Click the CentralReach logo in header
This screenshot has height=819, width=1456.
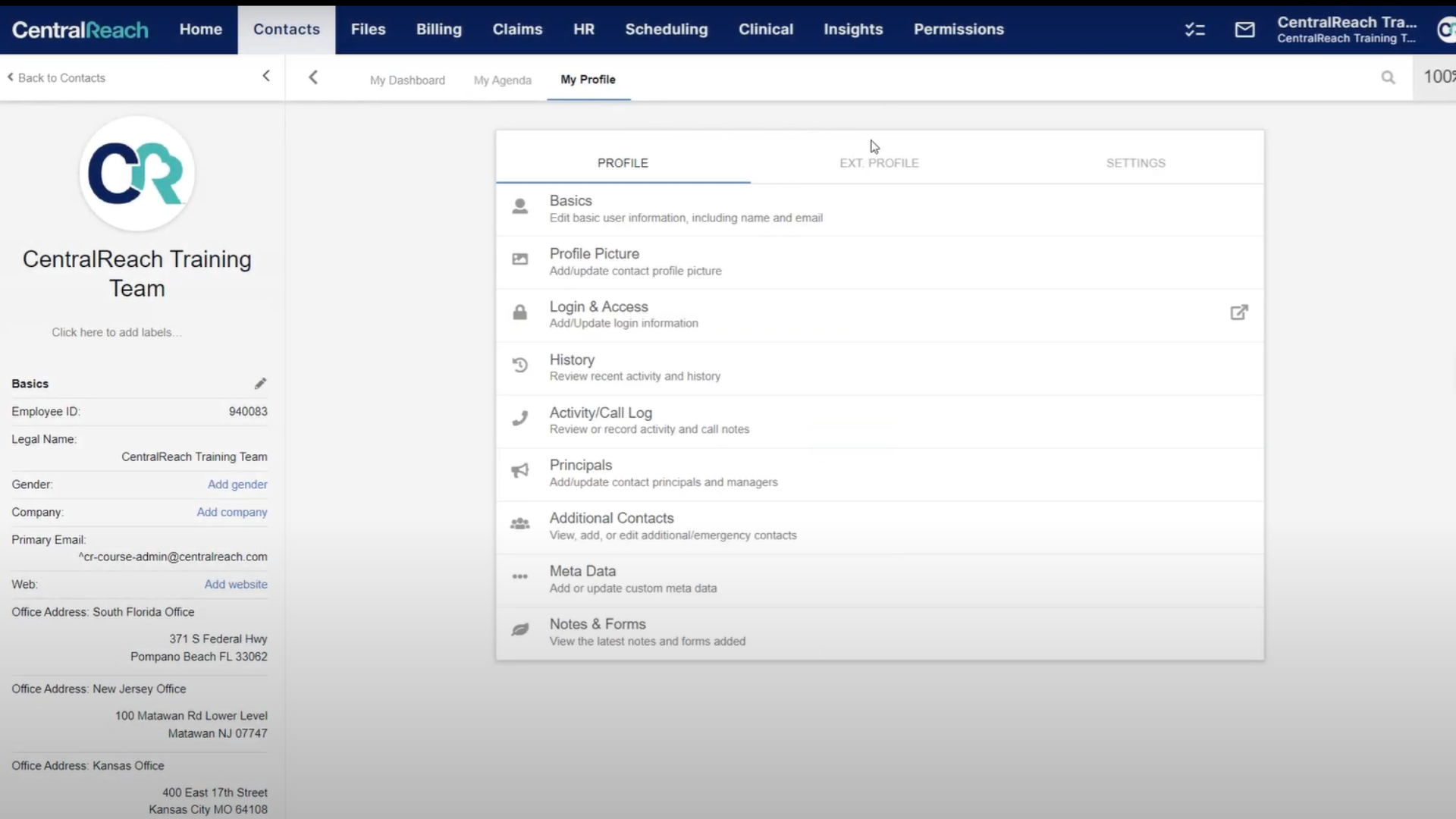(x=80, y=30)
